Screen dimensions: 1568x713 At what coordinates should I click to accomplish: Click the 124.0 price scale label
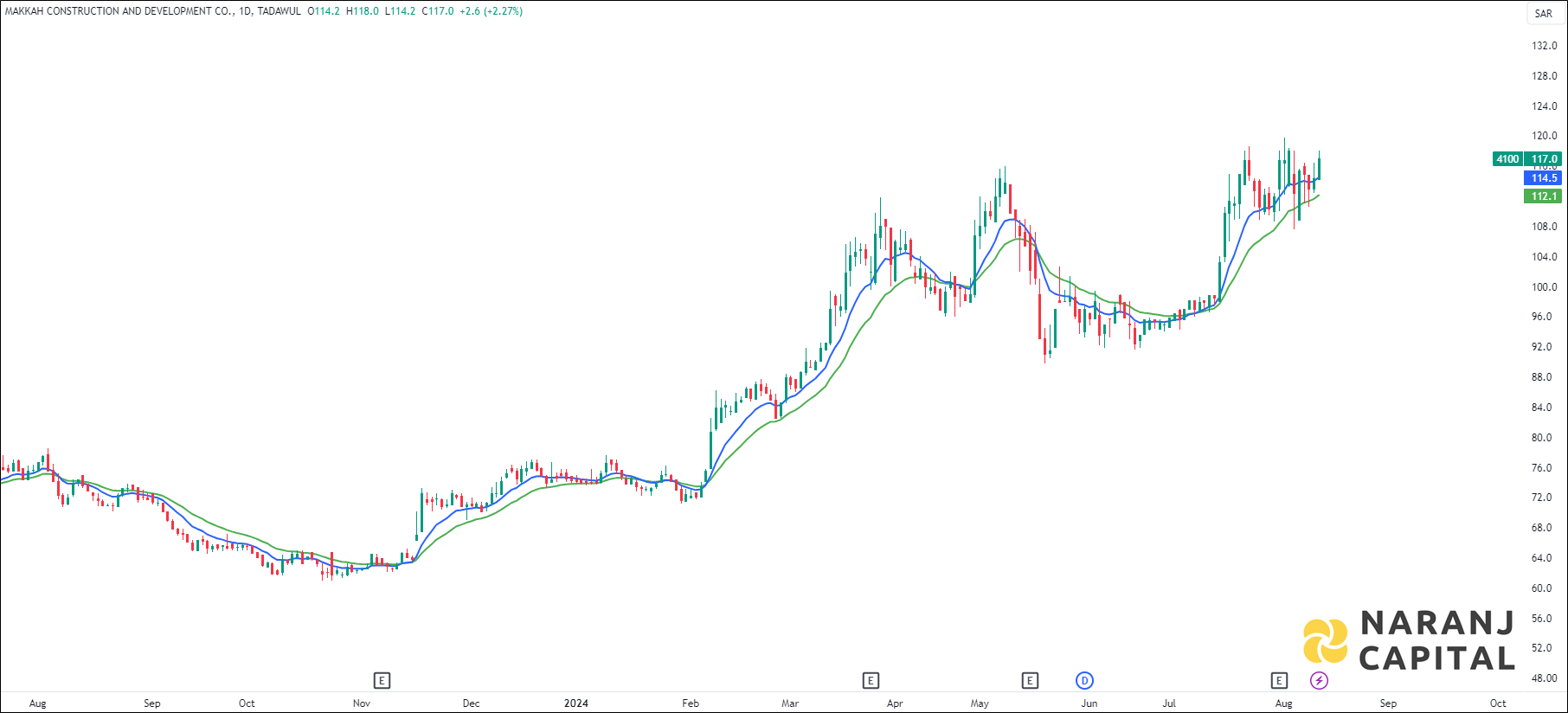(1544, 106)
